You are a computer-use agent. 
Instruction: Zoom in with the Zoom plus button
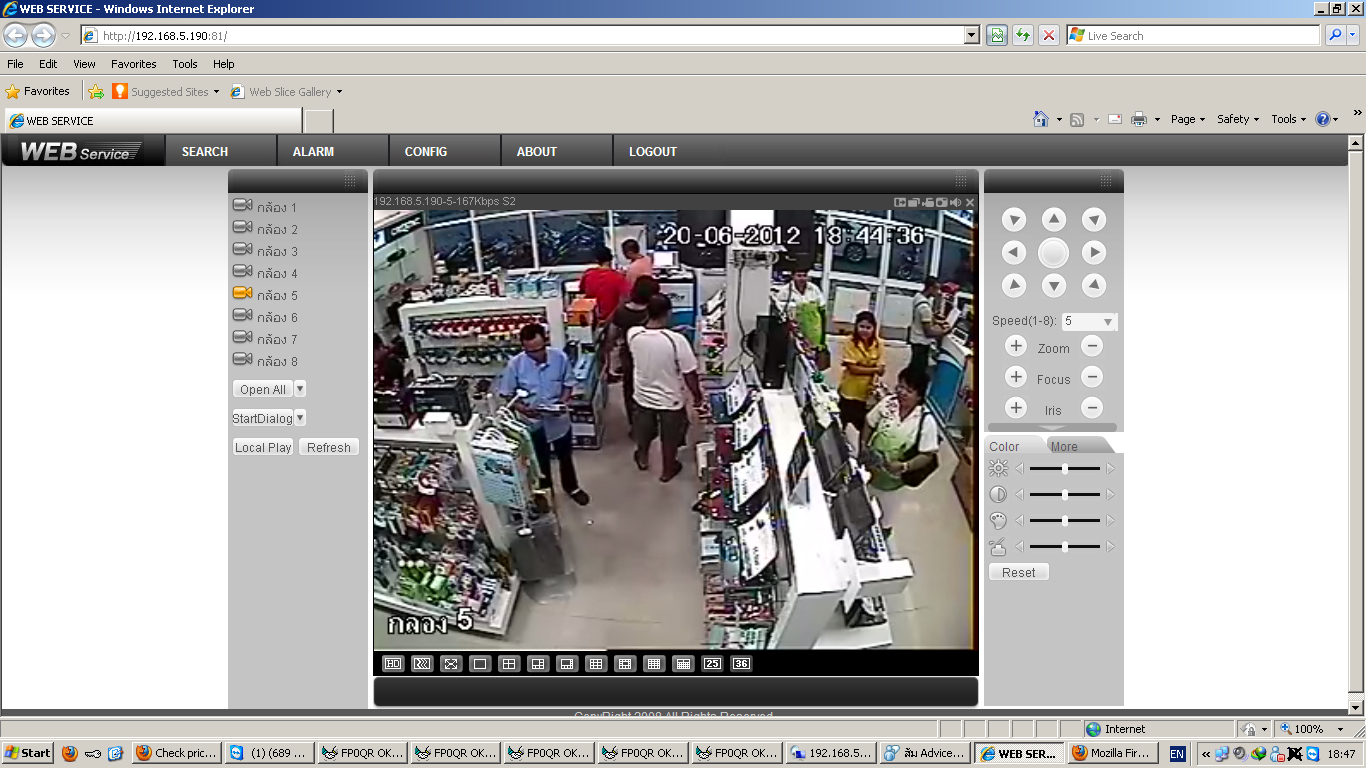1016,347
